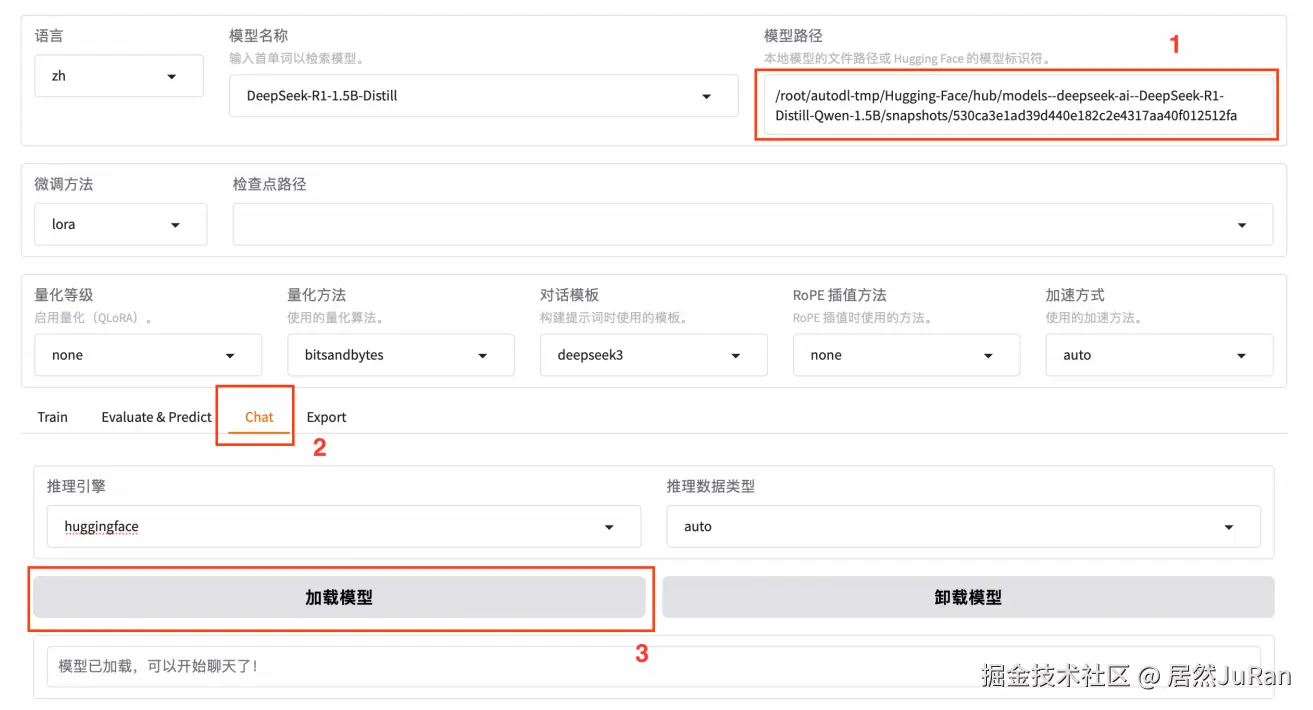Expand the 加速方式 dropdown set to auto
This screenshot has width=1313, height=710.
[x=1159, y=355]
